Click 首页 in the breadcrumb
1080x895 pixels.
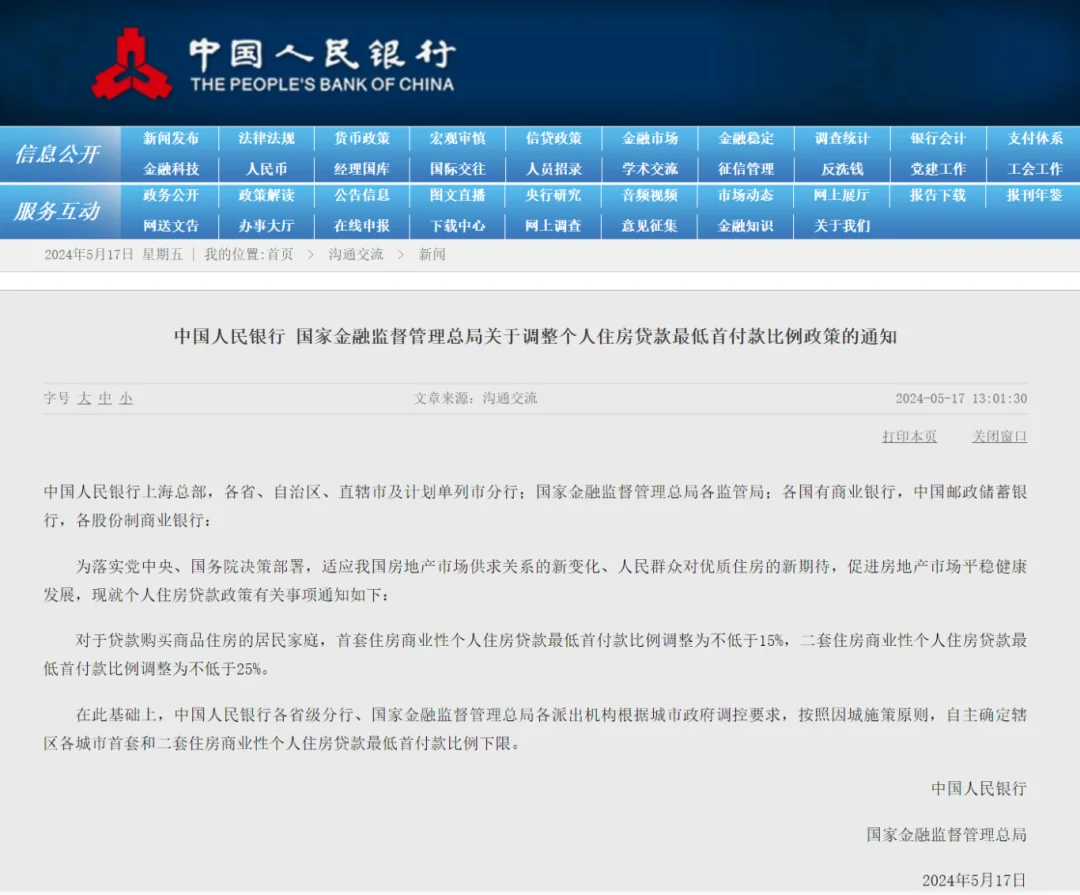point(280,255)
